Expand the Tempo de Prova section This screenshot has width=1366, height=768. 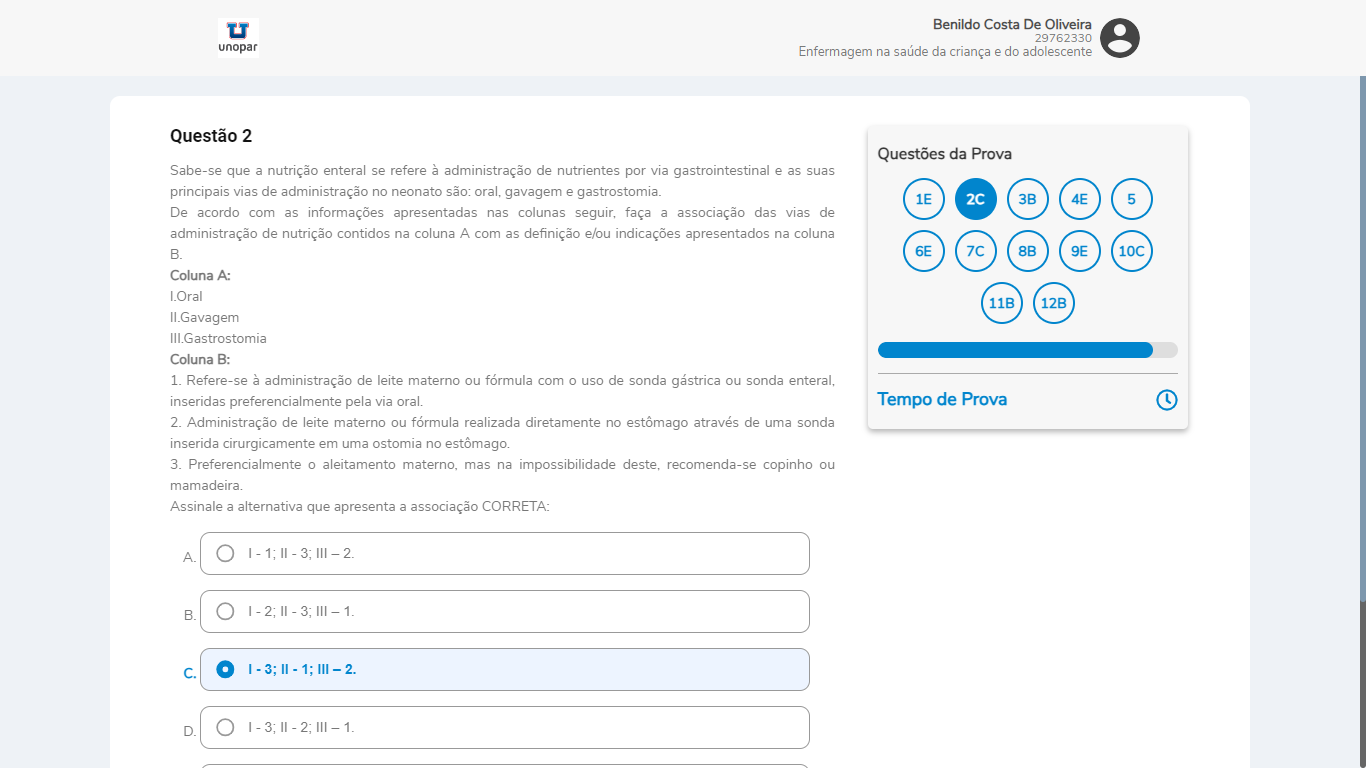(x=942, y=400)
